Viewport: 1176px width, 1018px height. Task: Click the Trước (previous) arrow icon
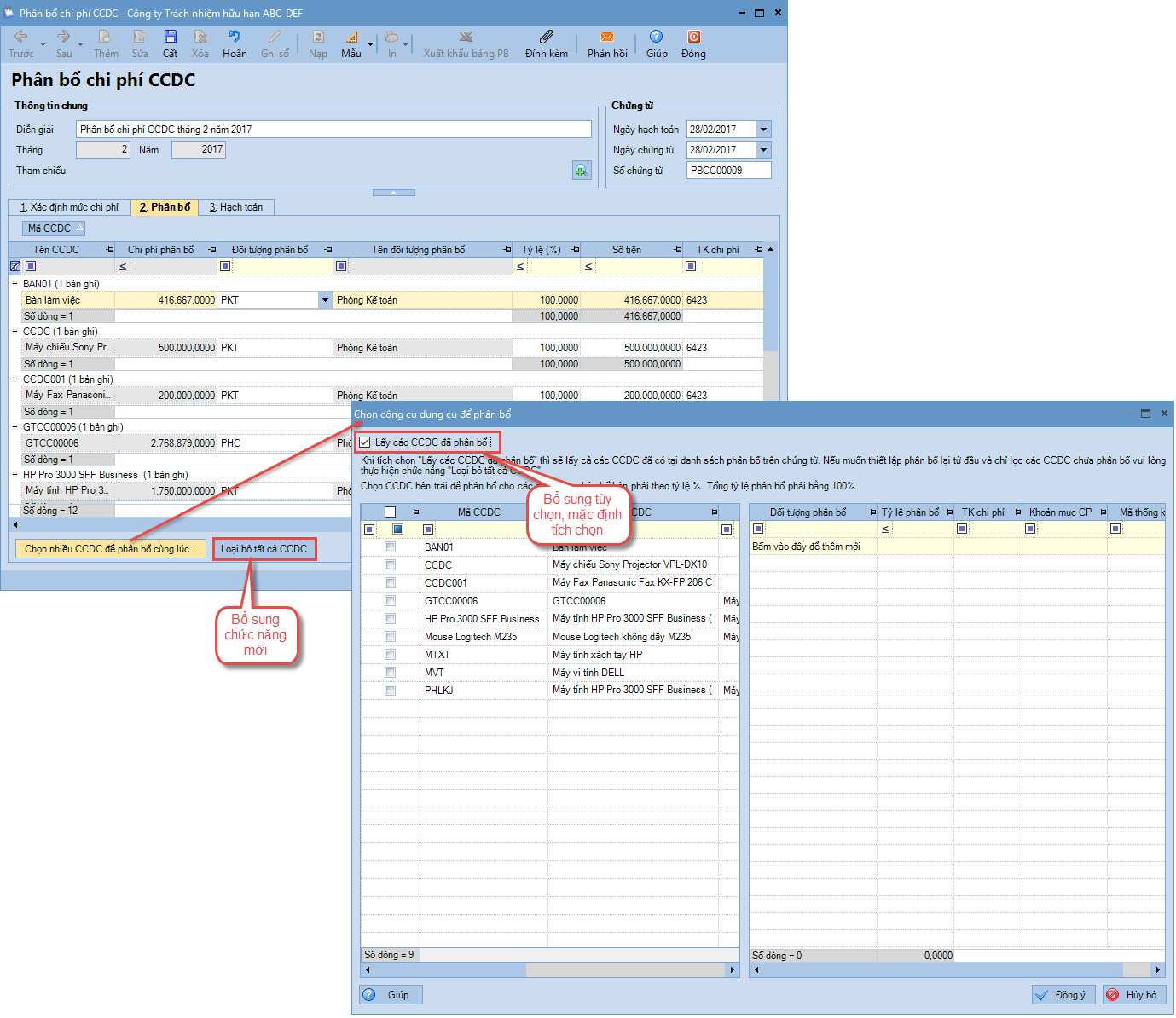pyautogui.click(x=20, y=37)
